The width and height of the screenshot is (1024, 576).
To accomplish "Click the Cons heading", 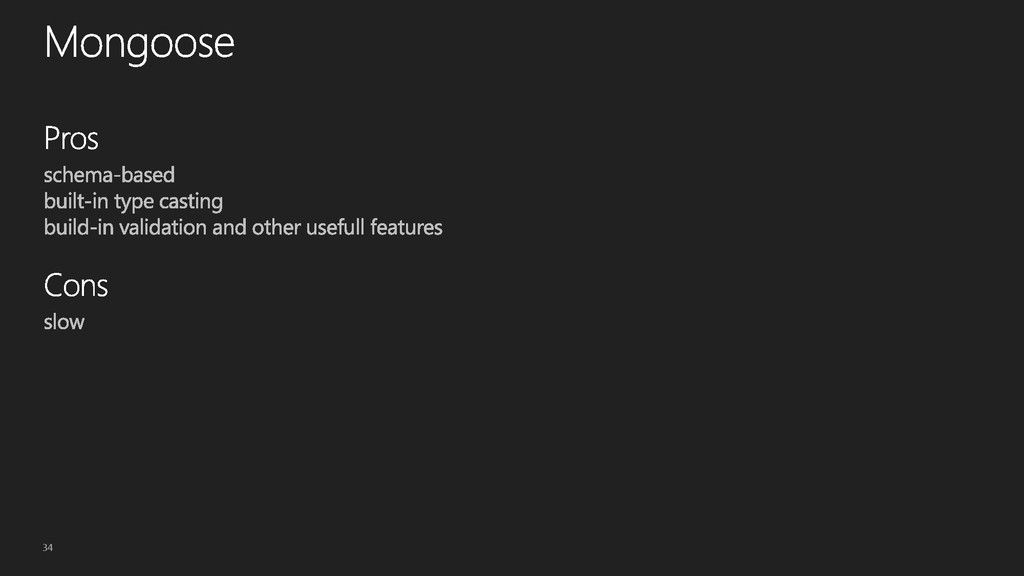I will click(x=76, y=285).
